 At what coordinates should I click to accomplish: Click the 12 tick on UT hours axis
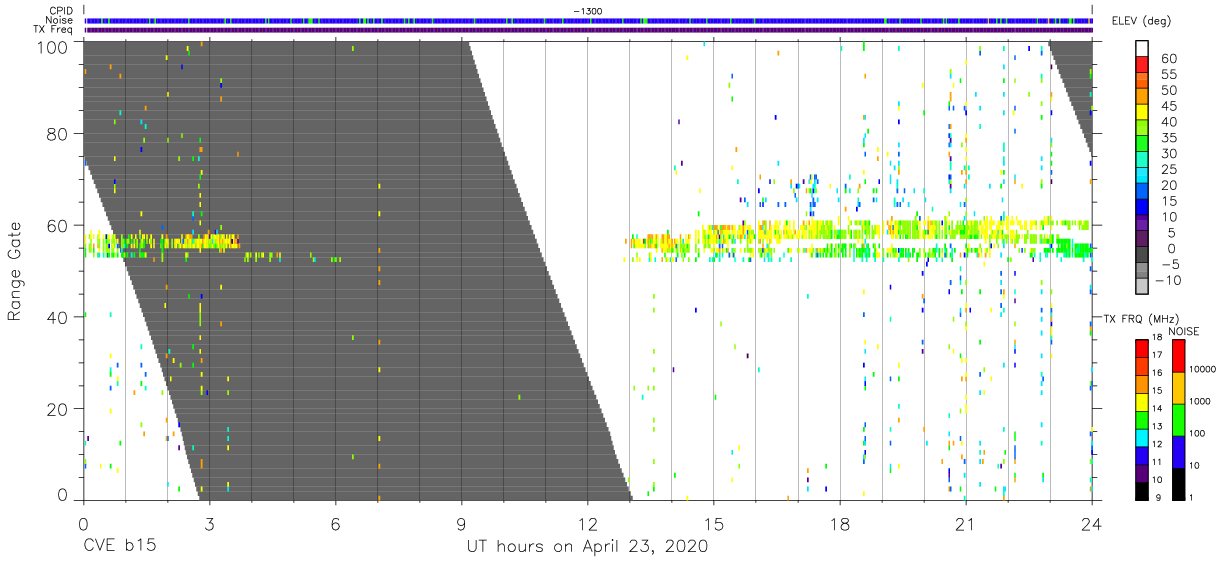click(588, 524)
